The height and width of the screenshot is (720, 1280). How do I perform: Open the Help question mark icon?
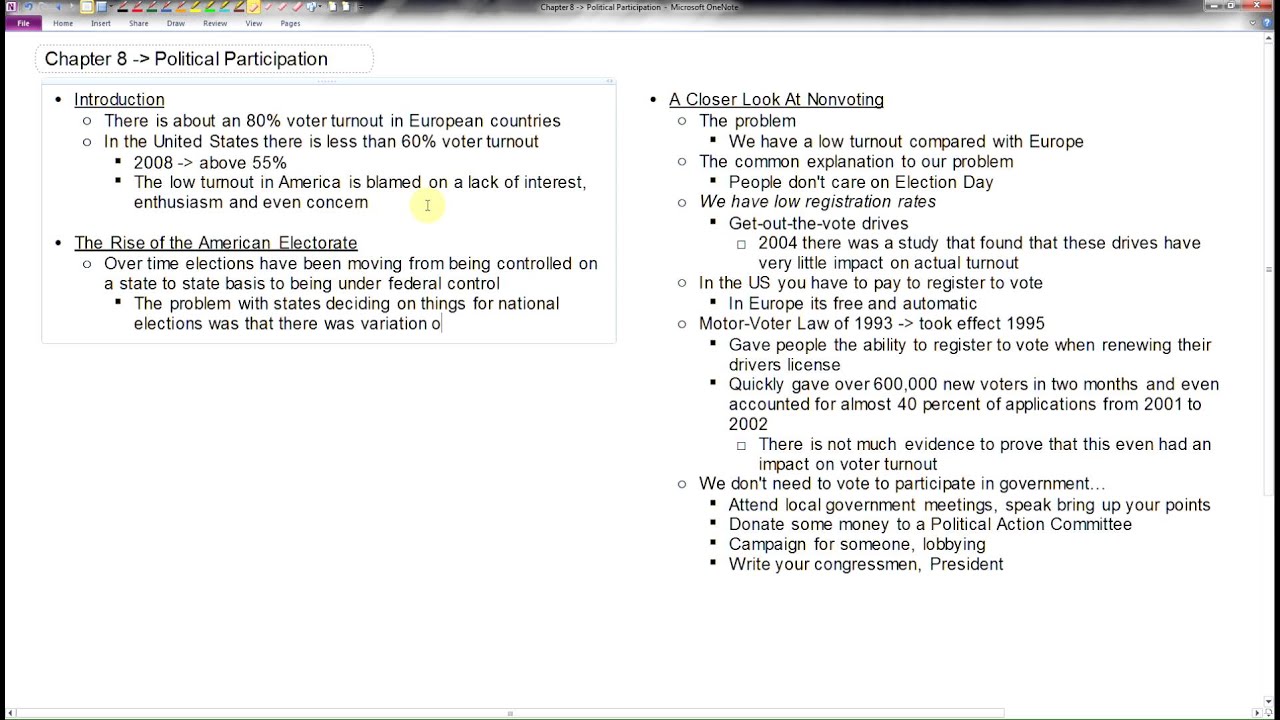1267,23
